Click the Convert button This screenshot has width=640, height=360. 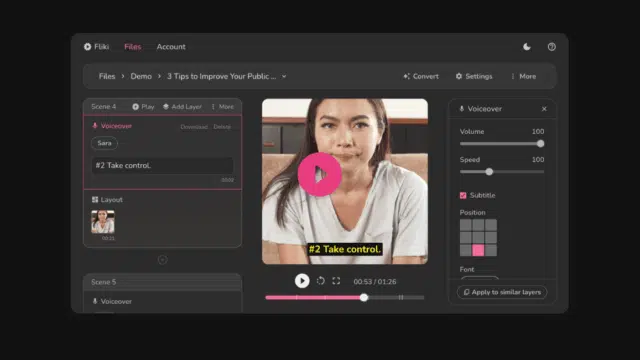421,76
